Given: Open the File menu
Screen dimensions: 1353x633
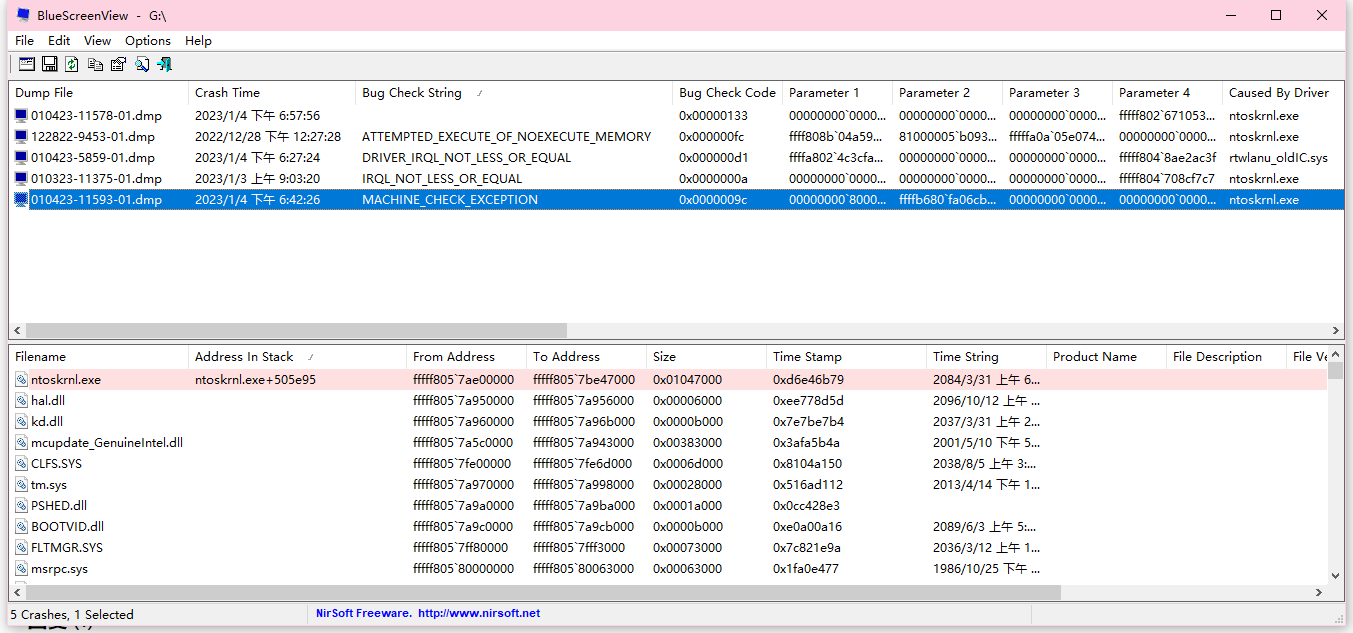Looking at the screenshot, I should coord(24,40).
